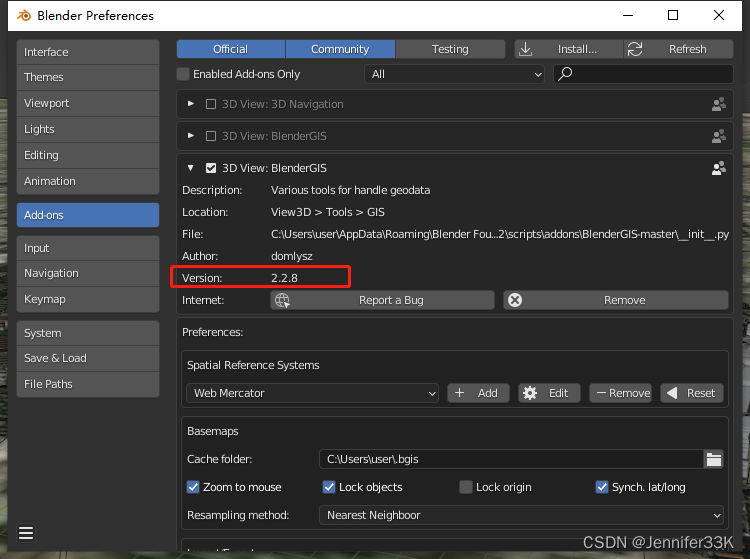Click the plus icon on Add button

(x=459, y=393)
